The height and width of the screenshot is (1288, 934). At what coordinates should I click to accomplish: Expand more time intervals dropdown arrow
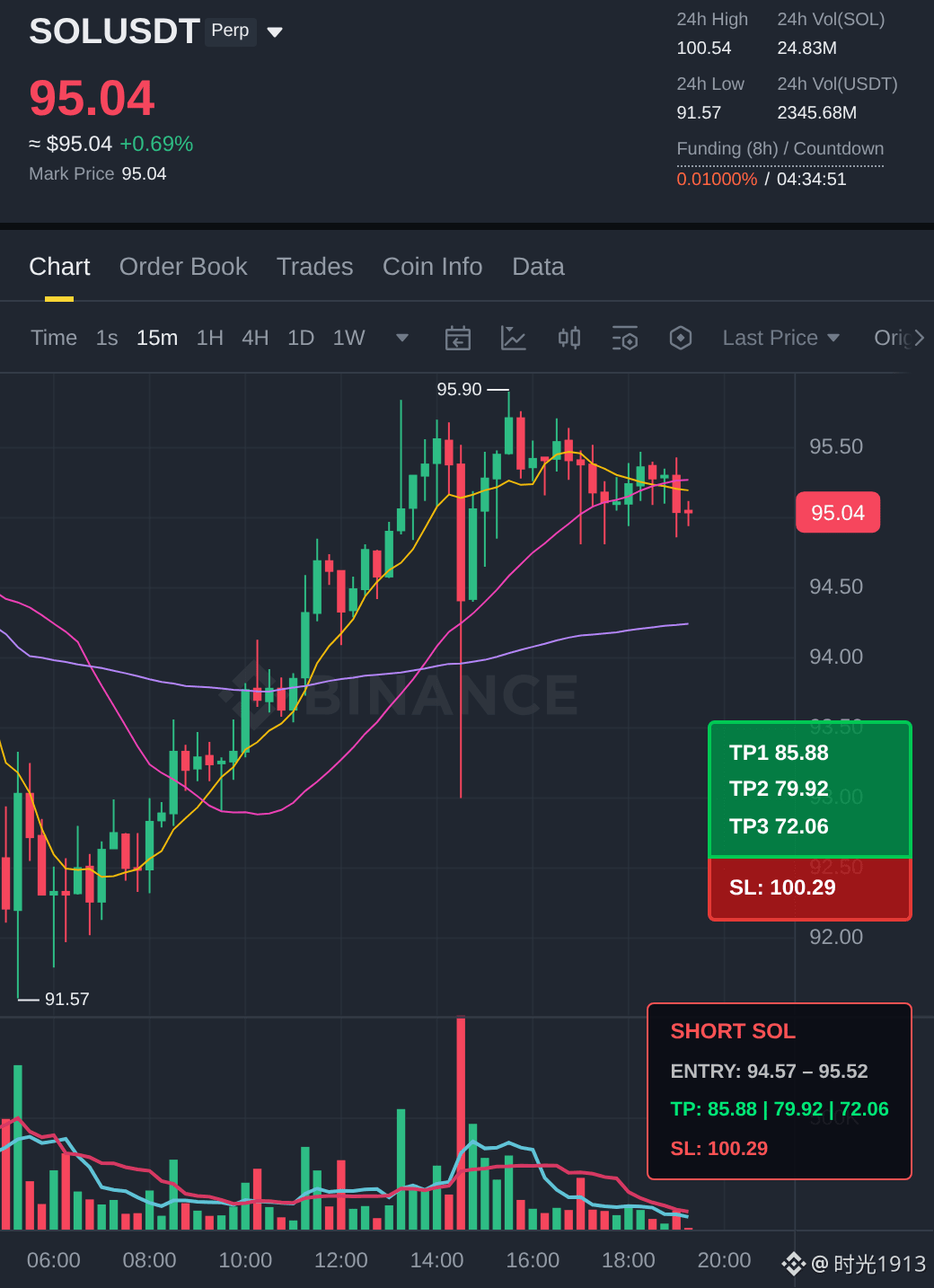click(402, 338)
